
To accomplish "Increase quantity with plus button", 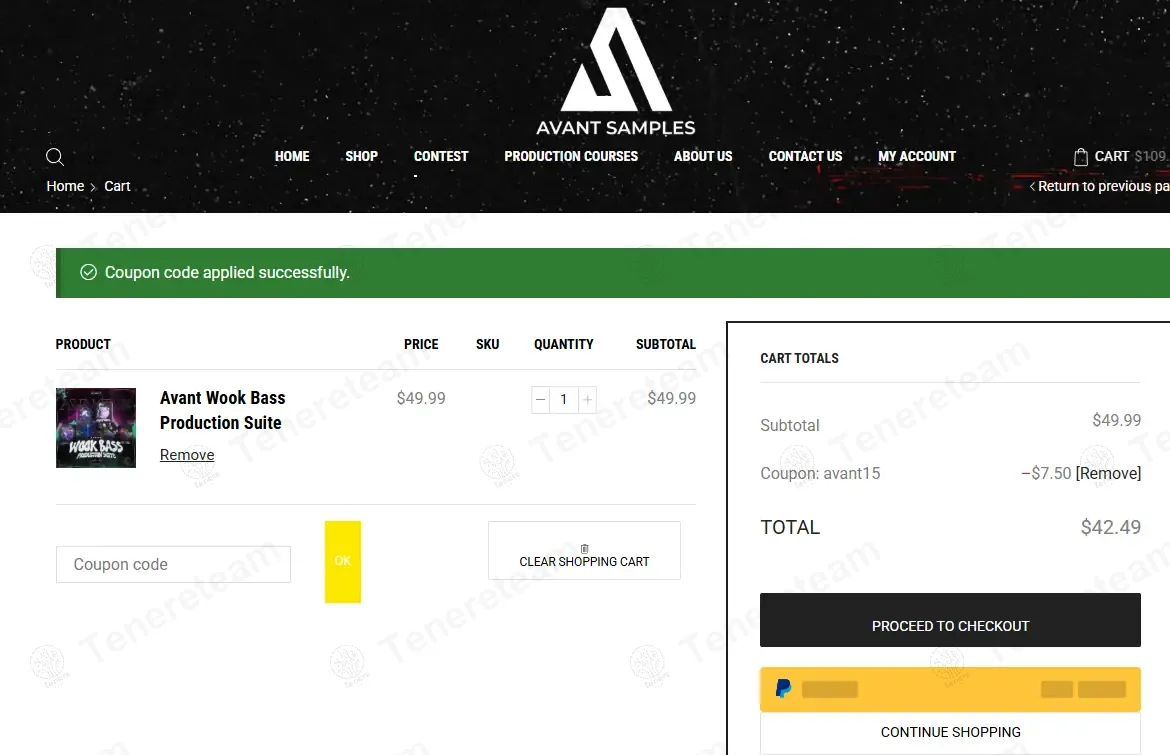I will [587, 400].
